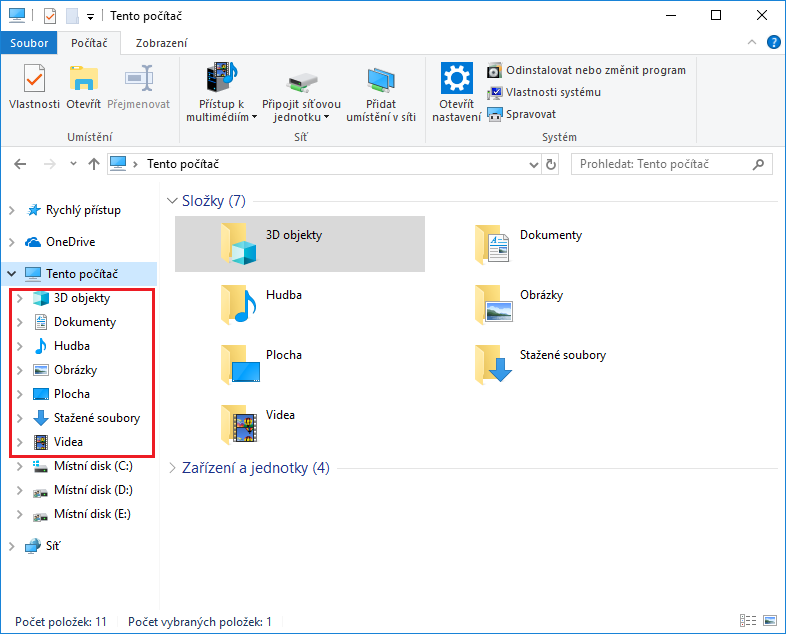Click Tento počítač in address bar
This screenshot has height=634, width=786.
[182, 164]
